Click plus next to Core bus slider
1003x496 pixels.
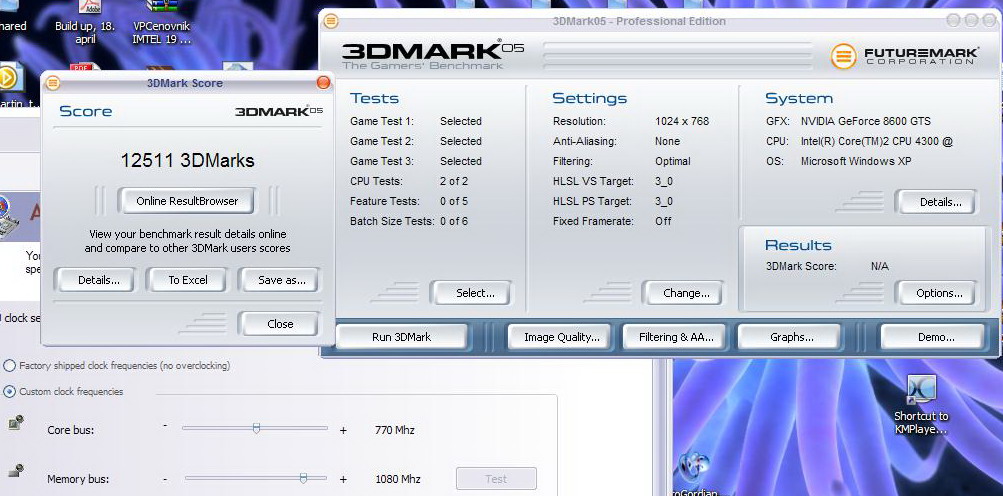pos(343,430)
